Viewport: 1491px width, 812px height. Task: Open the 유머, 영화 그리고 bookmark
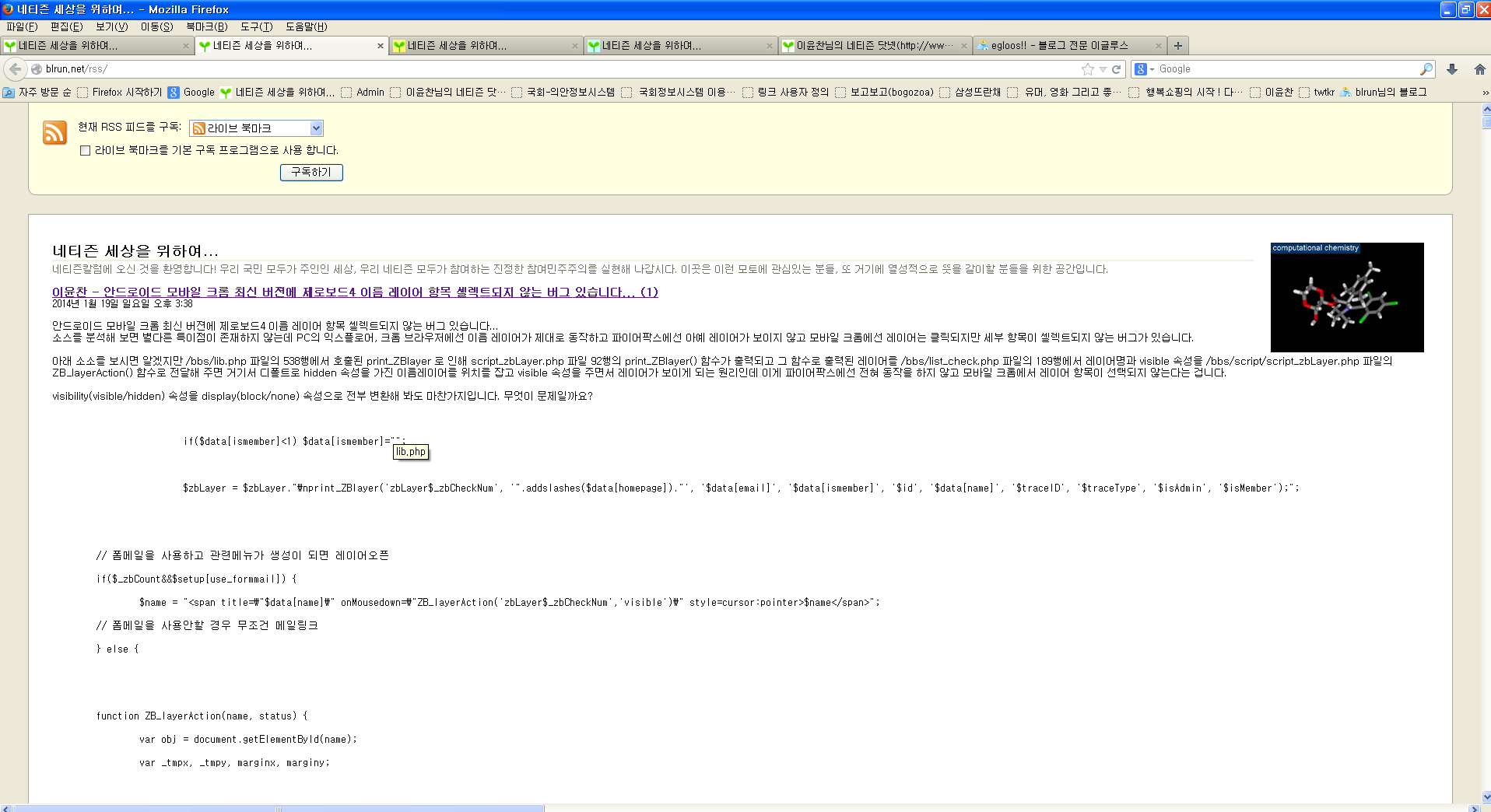pos(1065,92)
